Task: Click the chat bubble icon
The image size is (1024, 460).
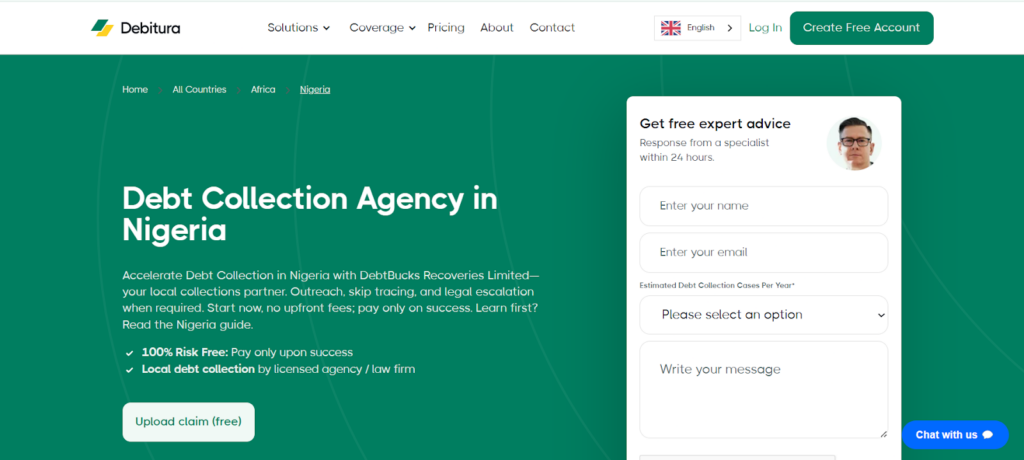Action: click(x=988, y=435)
